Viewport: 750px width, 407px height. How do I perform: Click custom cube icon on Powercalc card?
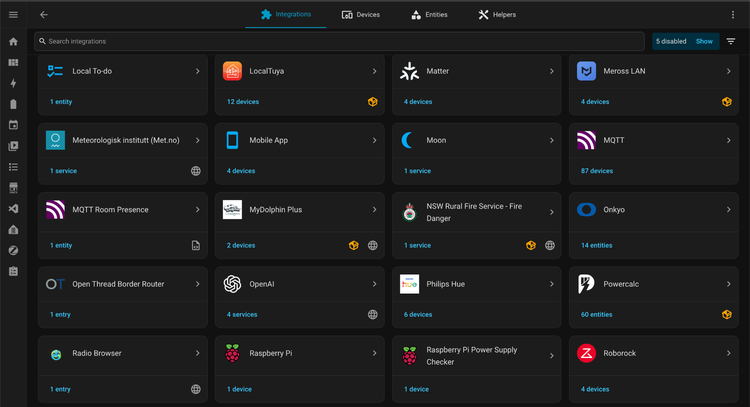(x=727, y=315)
